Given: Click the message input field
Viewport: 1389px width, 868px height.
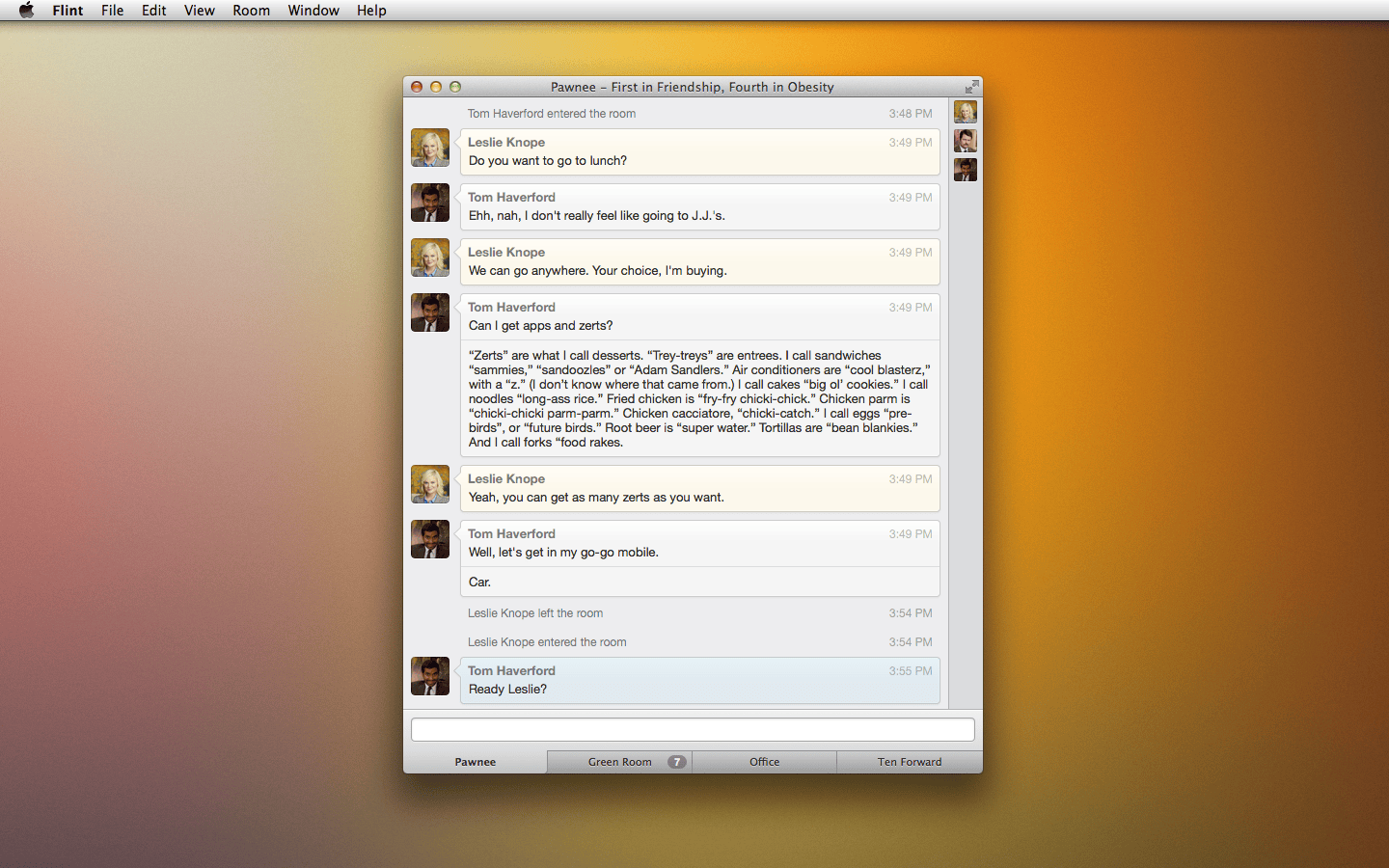Looking at the screenshot, I should 693,729.
